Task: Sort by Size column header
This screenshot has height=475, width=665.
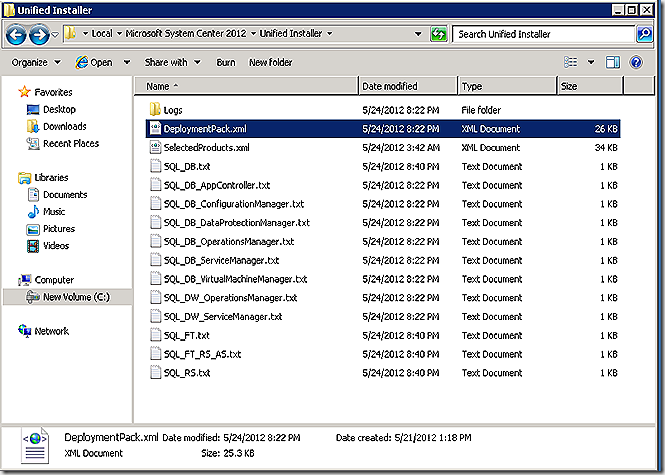Action: coord(590,86)
